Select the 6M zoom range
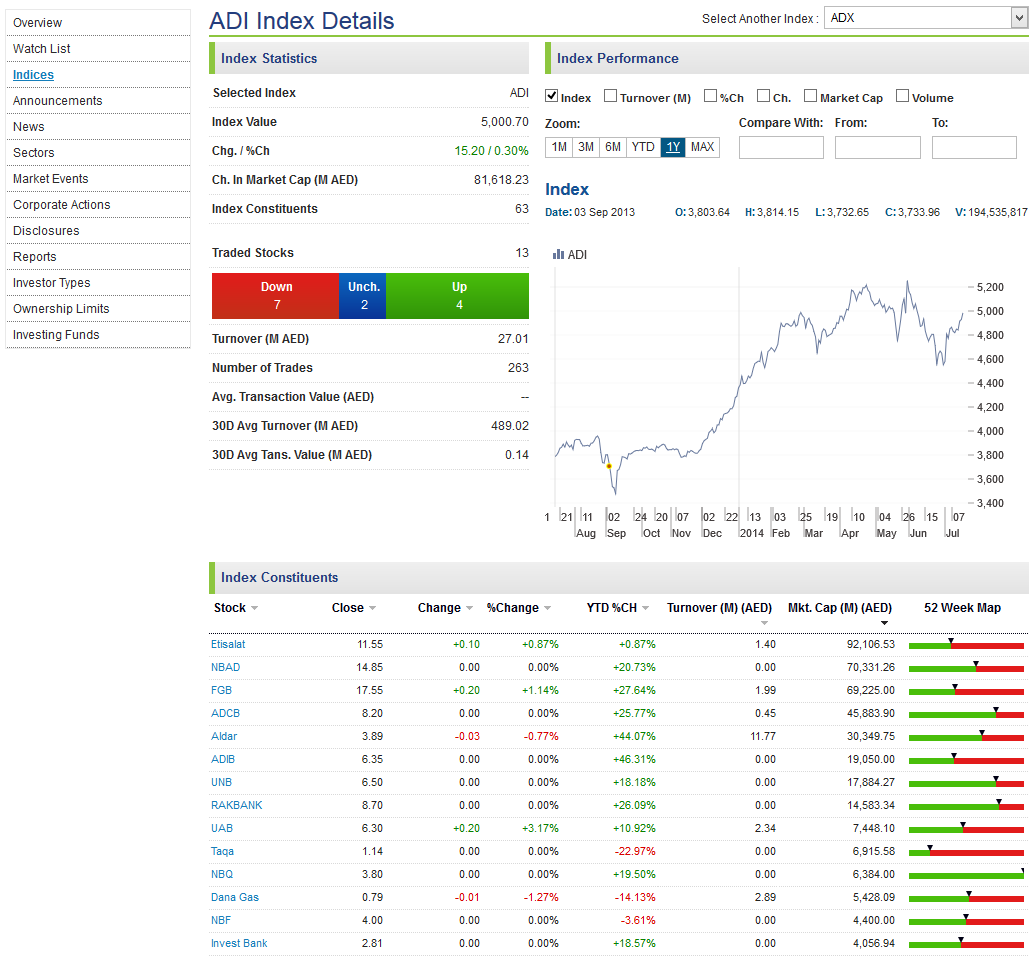Screen dimensions: 1032x956 (613, 147)
